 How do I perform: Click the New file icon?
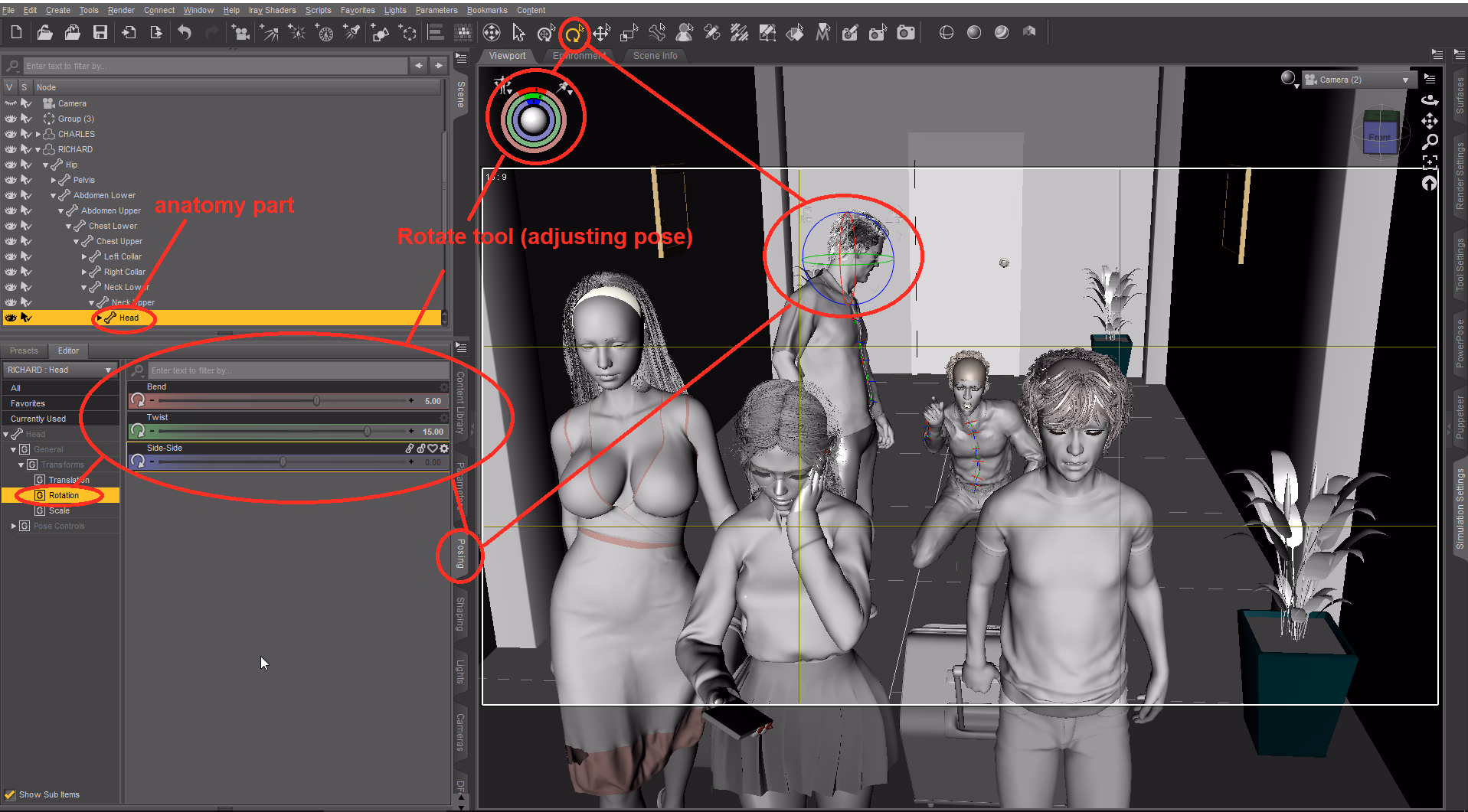coord(16,33)
